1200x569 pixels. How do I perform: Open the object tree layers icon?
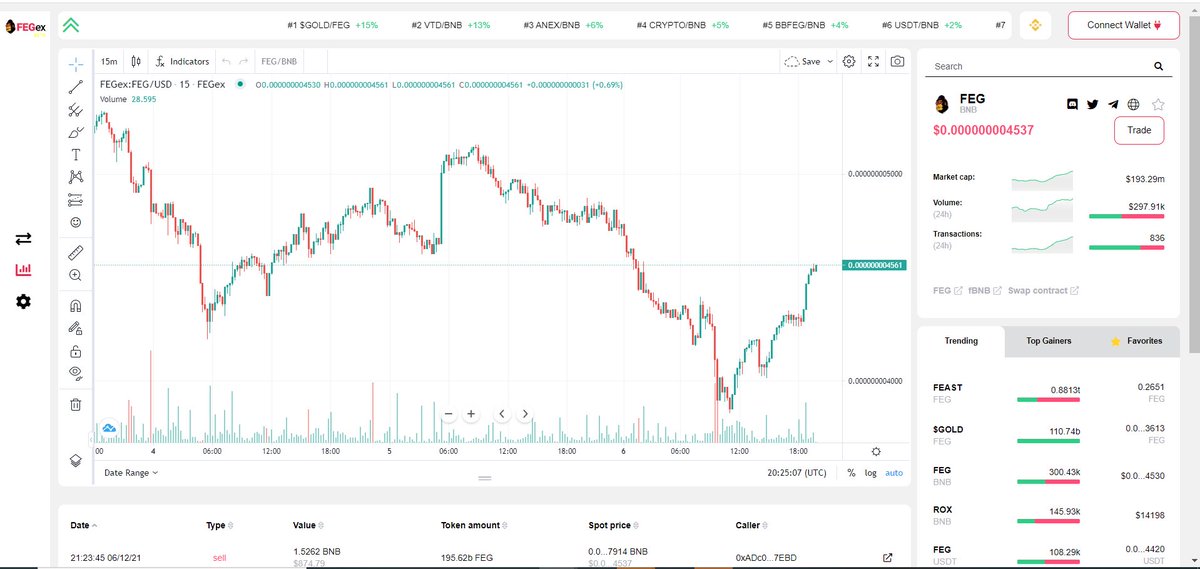[75, 460]
